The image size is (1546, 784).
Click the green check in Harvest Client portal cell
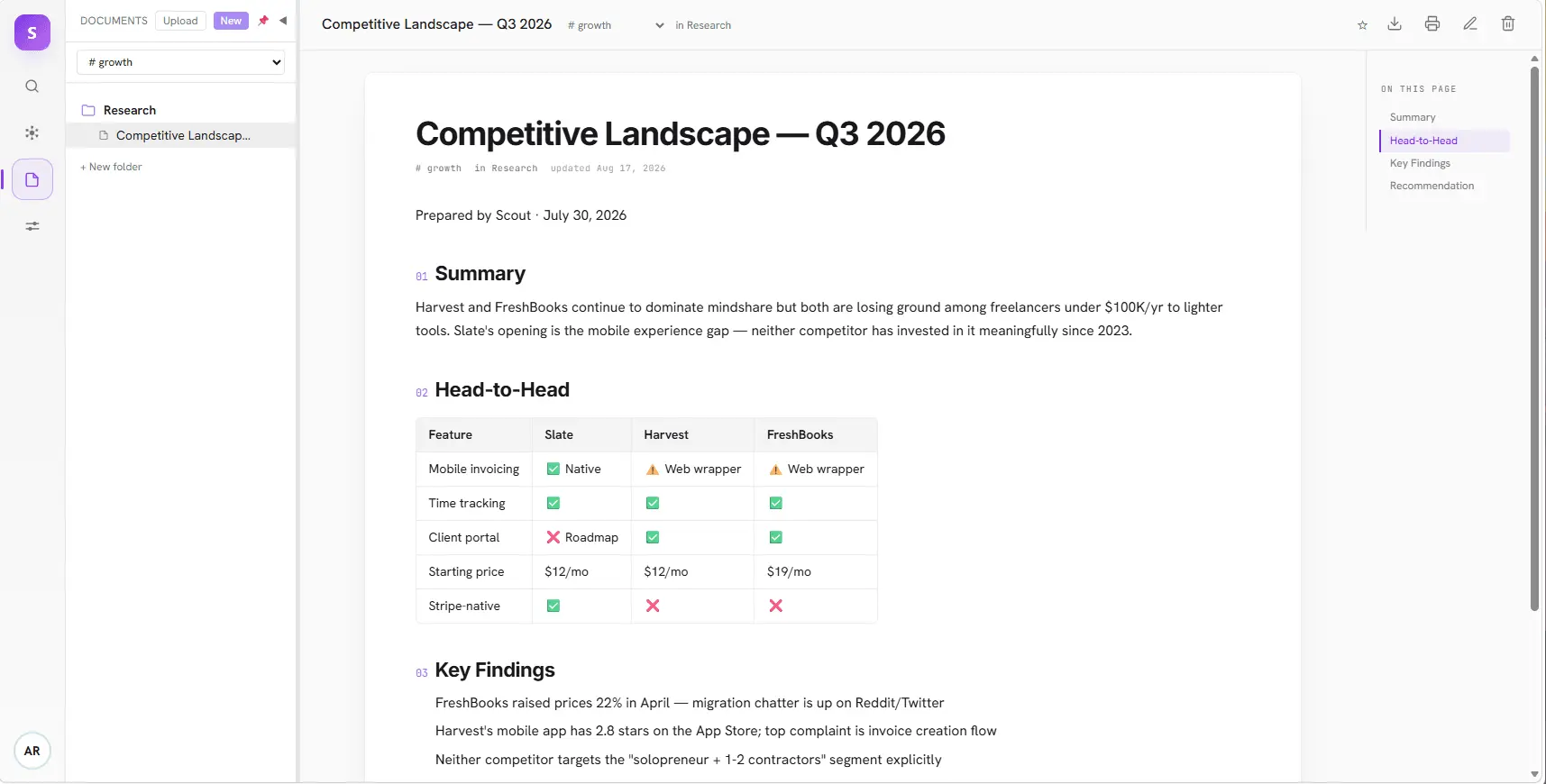click(x=653, y=538)
